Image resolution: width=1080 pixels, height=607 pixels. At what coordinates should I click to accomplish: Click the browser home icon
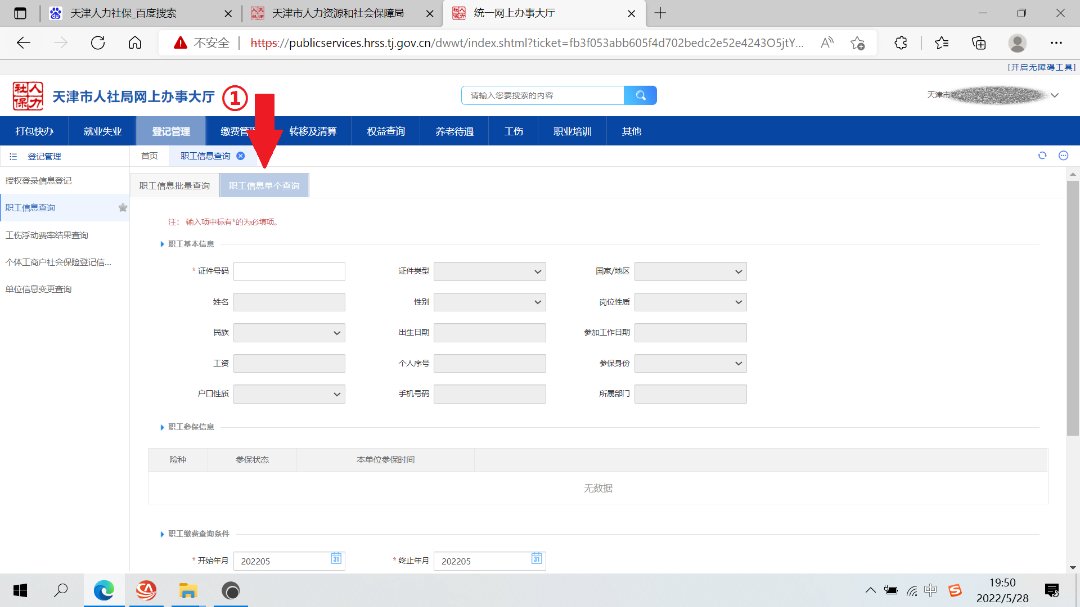(135, 43)
